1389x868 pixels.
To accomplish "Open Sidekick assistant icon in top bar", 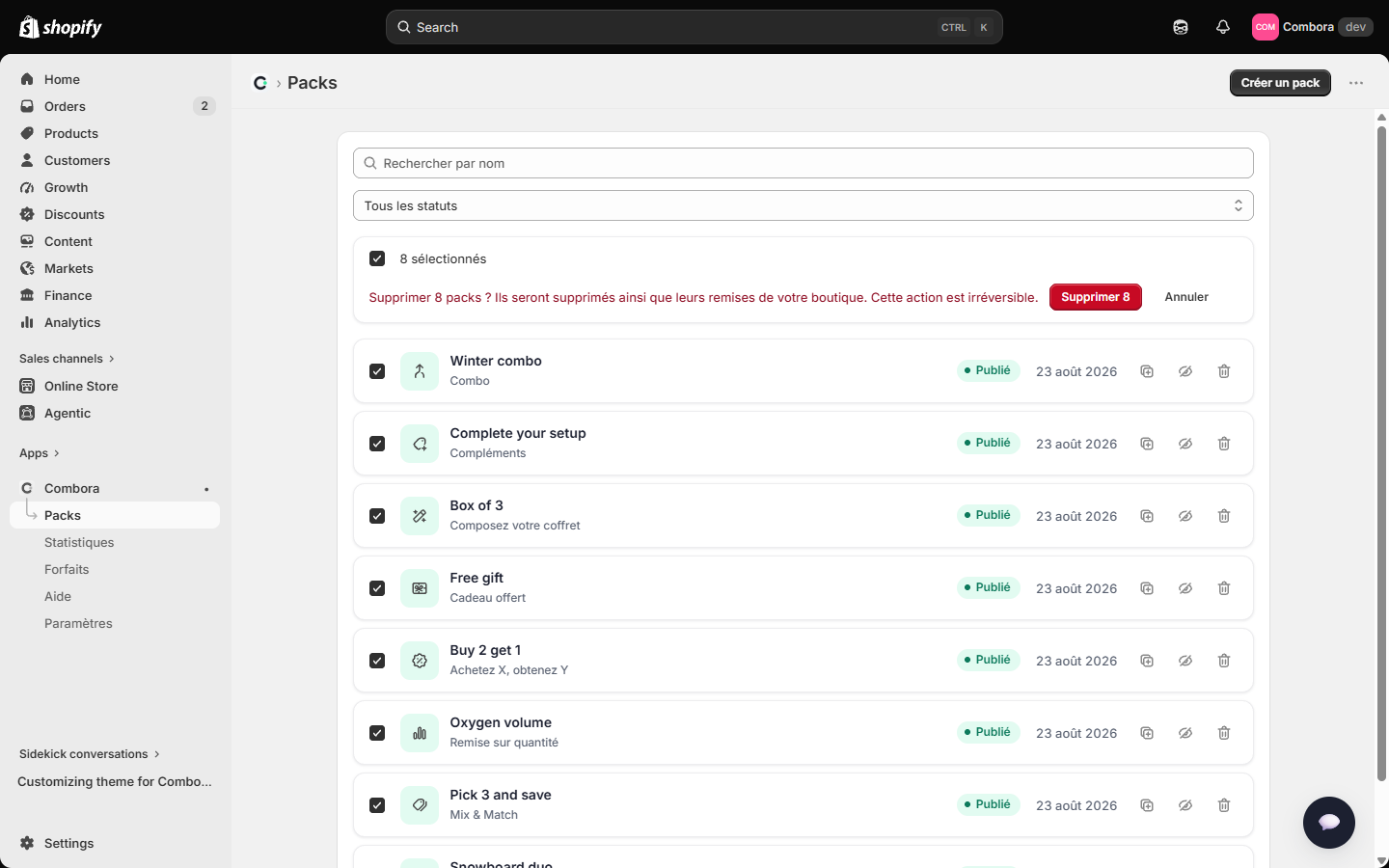I will click(x=1181, y=27).
